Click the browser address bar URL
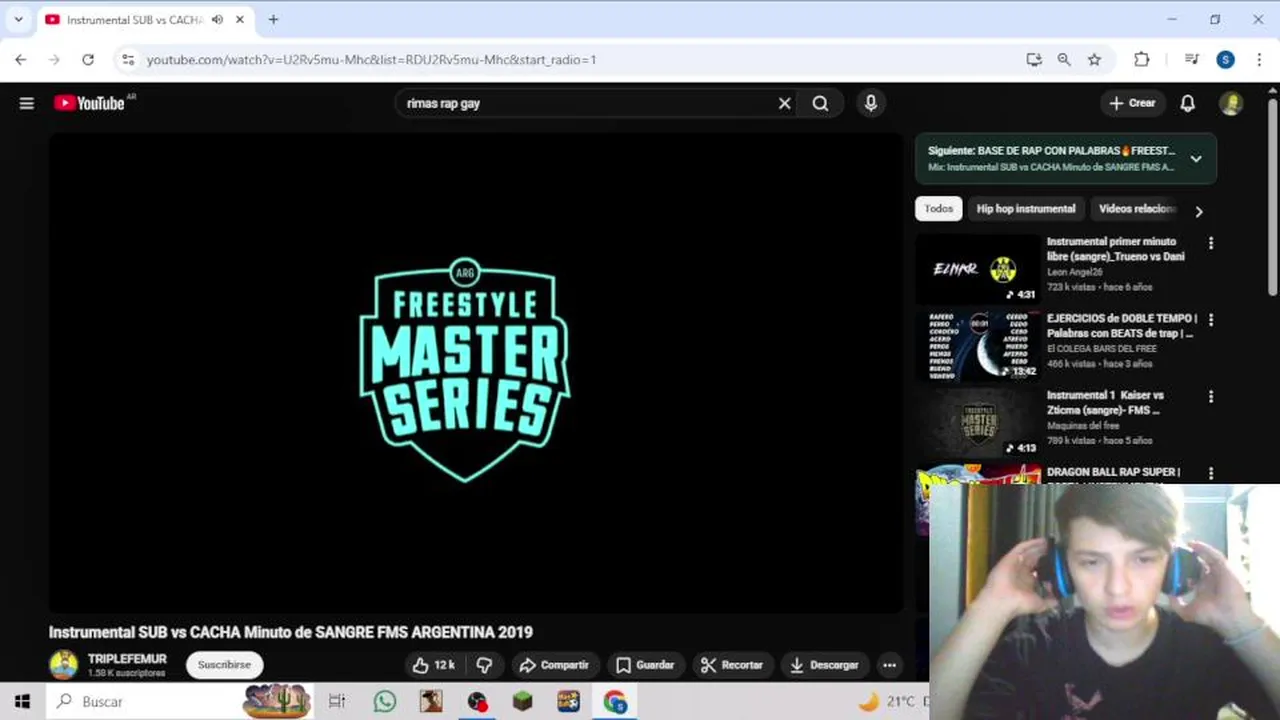This screenshot has height=720, width=1280. click(371, 60)
